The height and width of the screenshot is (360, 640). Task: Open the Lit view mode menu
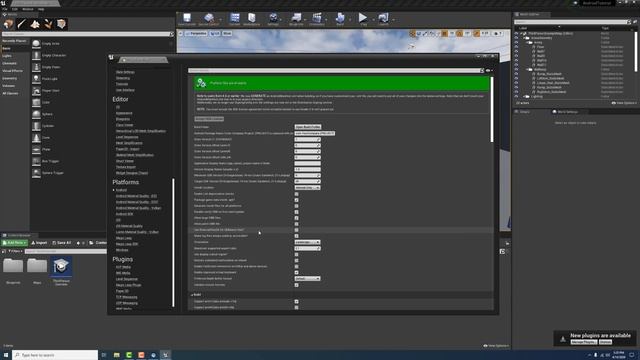pyautogui.click(x=215, y=33)
